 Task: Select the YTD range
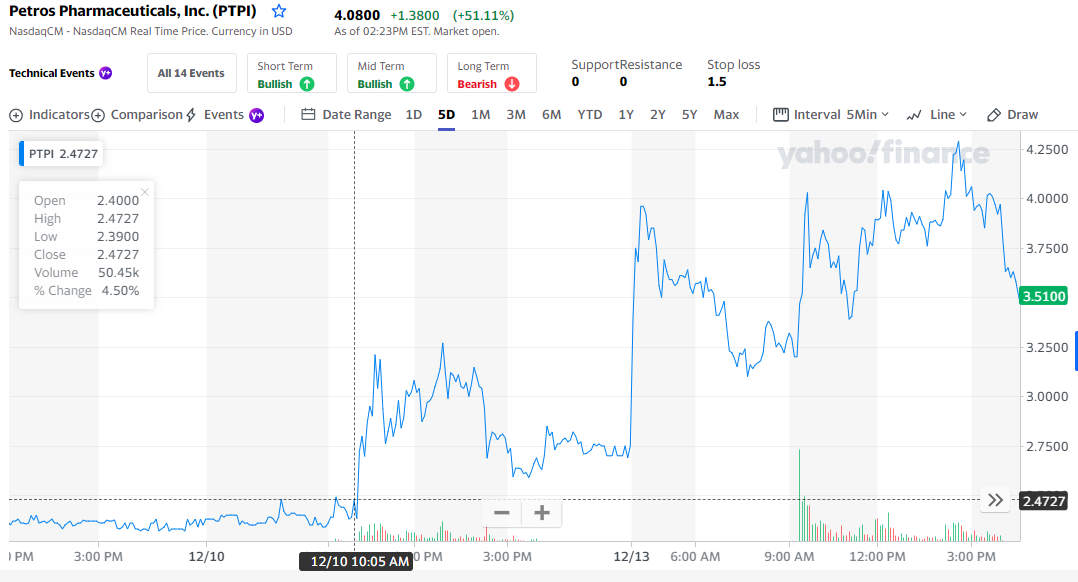589,115
